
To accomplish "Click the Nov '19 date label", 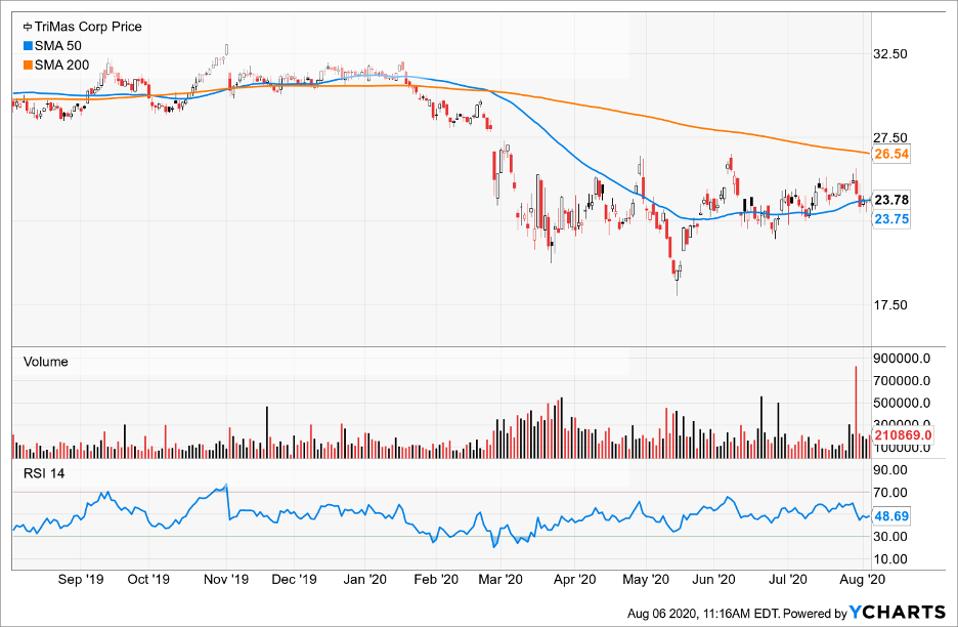I will 226,579.
